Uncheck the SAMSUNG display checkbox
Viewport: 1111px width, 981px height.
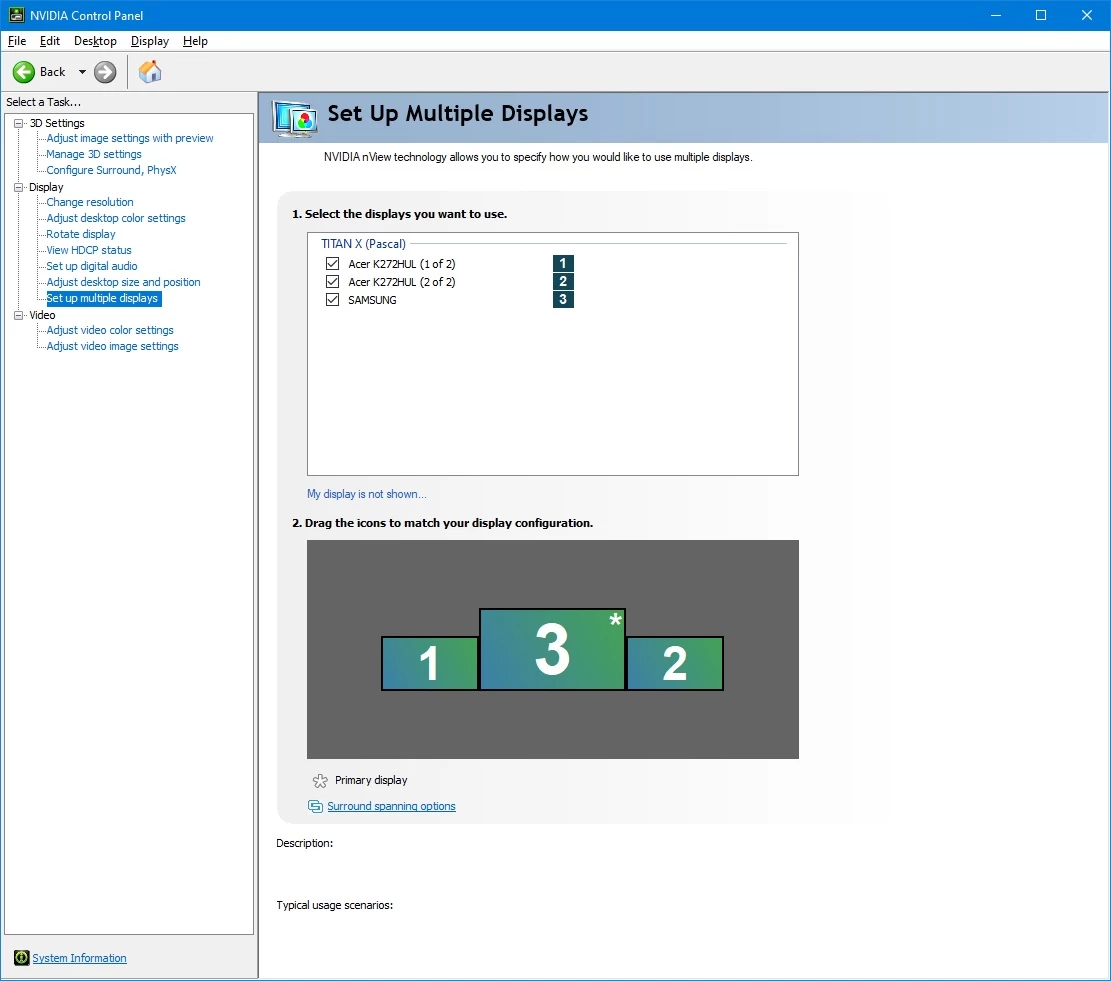[x=332, y=300]
